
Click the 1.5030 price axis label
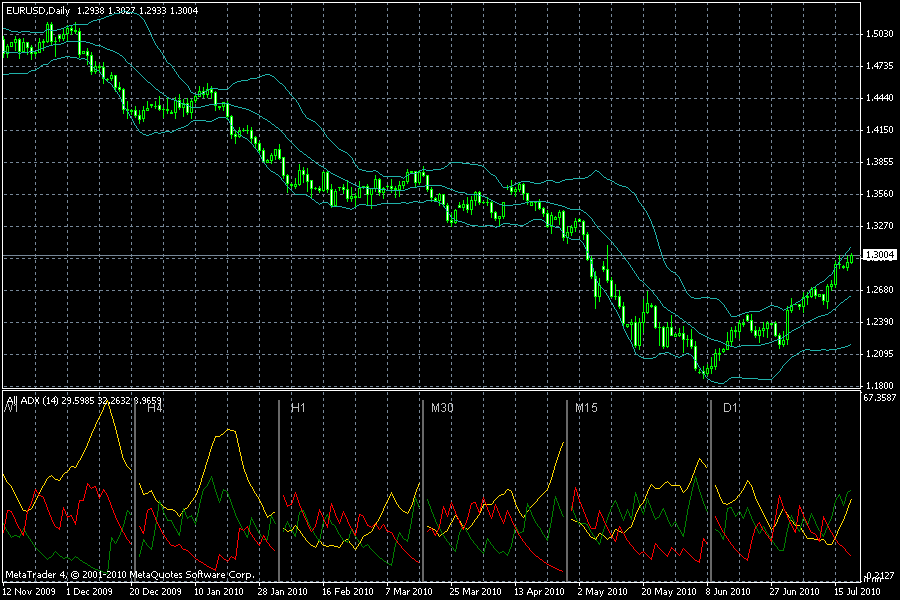(879, 34)
